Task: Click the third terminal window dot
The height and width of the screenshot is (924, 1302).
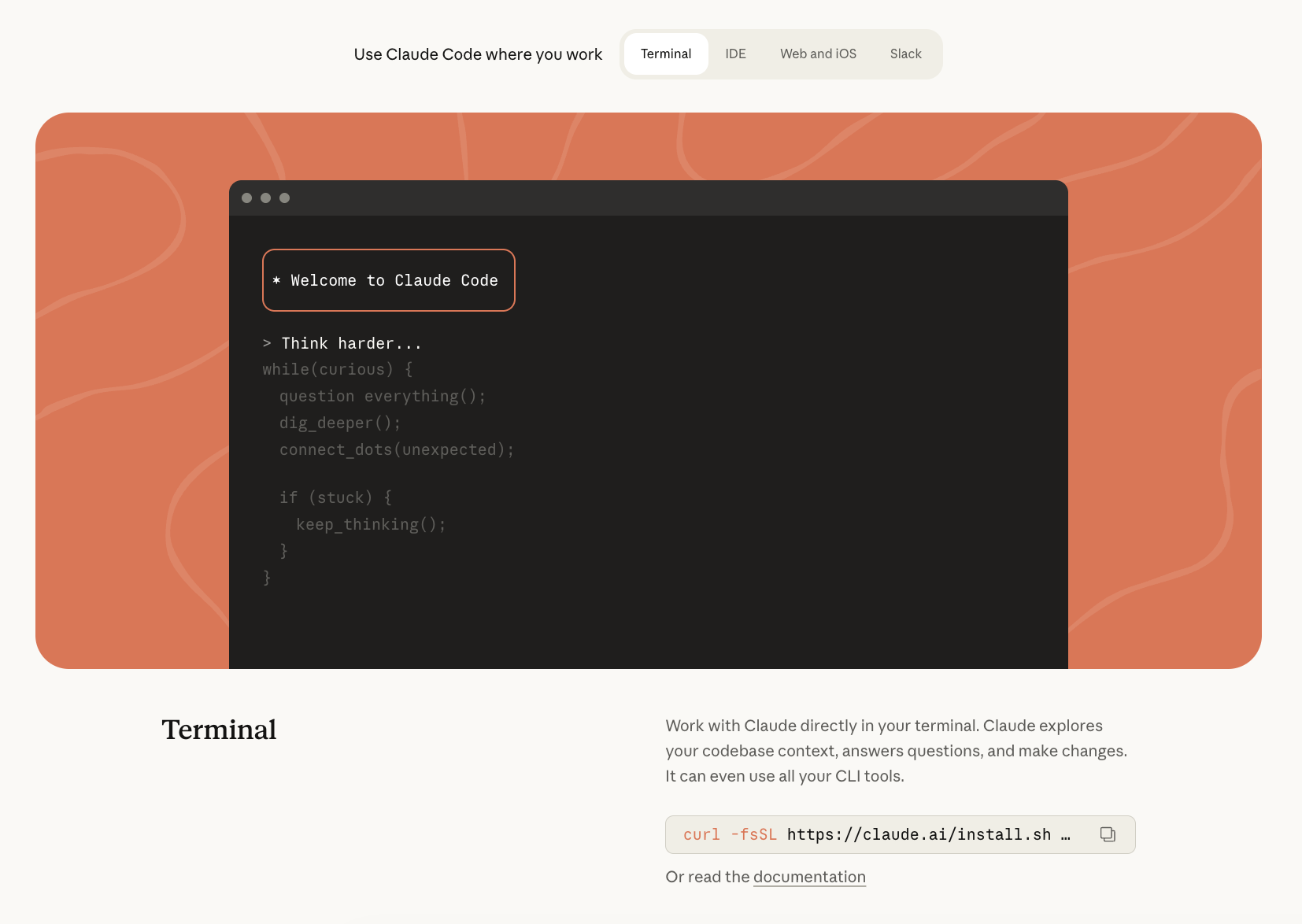Action: 284,198
